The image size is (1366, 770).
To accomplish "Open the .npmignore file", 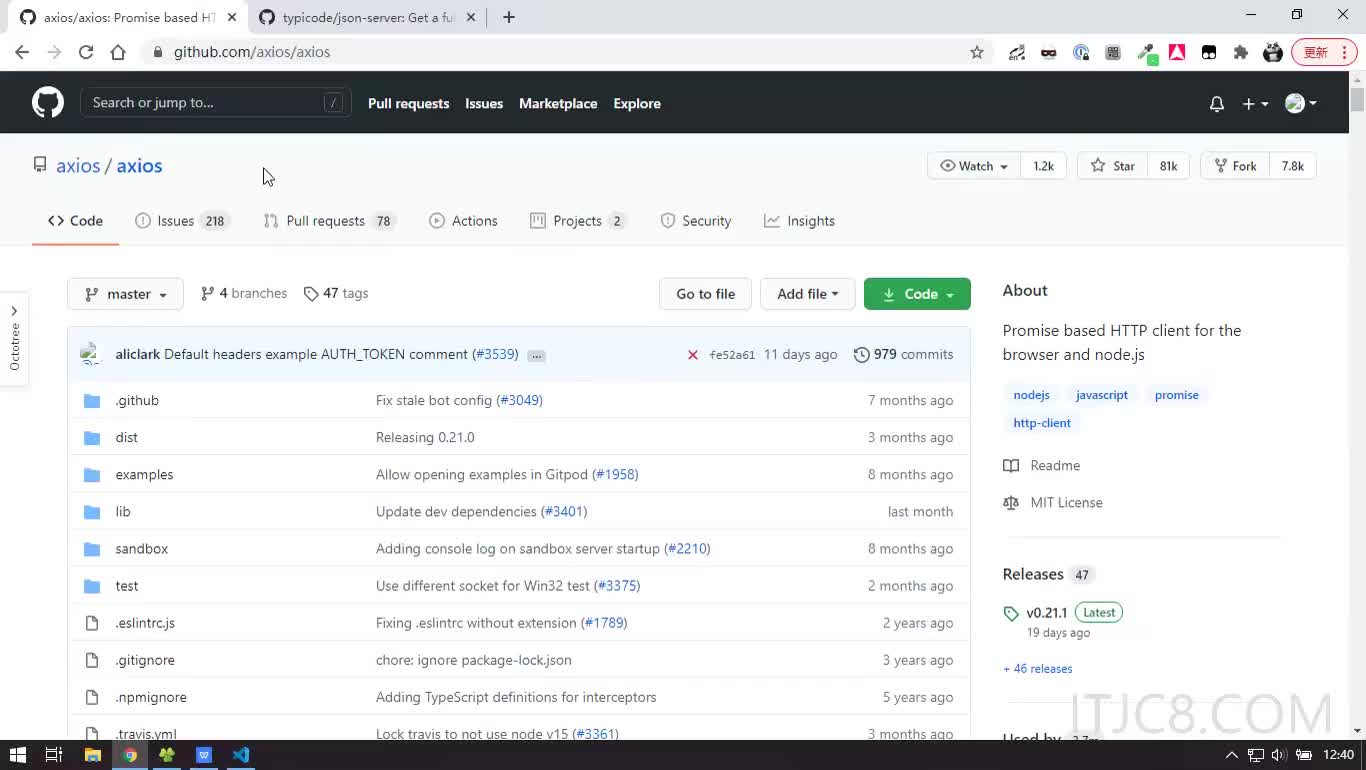I will click(151, 697).
